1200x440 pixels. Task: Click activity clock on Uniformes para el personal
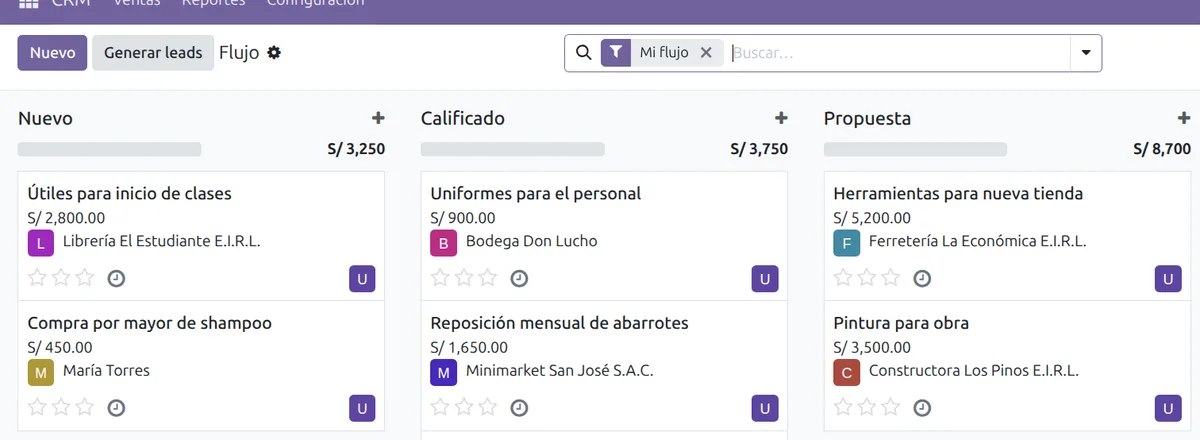519,278
